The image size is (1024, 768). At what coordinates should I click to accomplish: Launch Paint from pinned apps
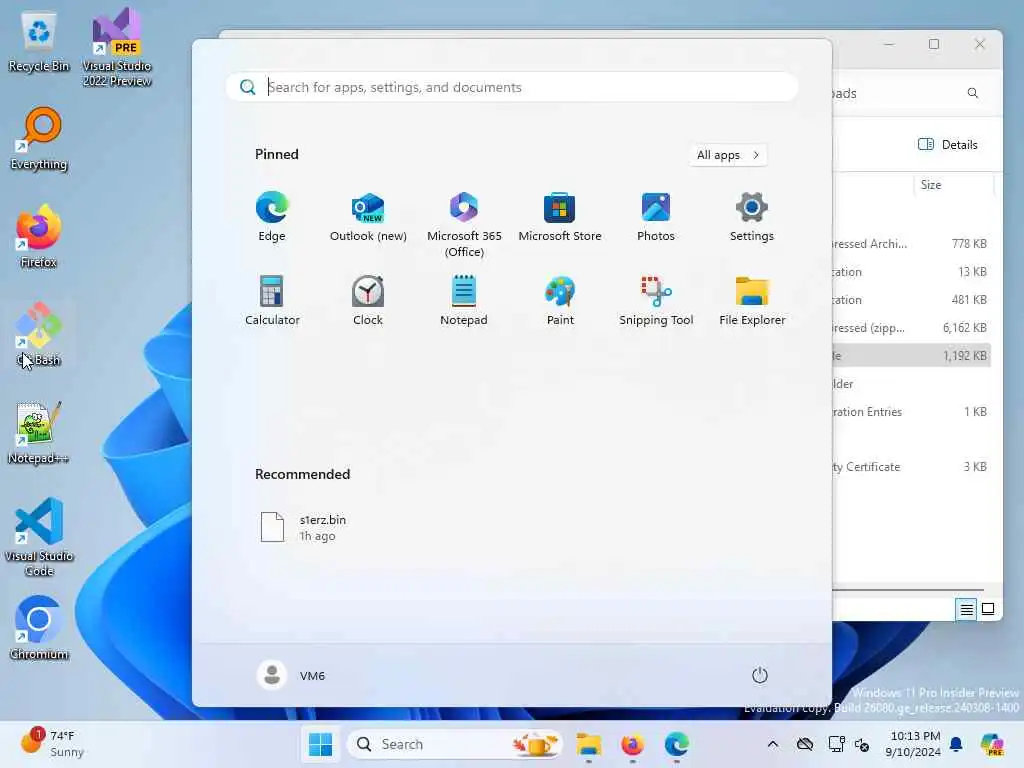click(x=560, y=301)
